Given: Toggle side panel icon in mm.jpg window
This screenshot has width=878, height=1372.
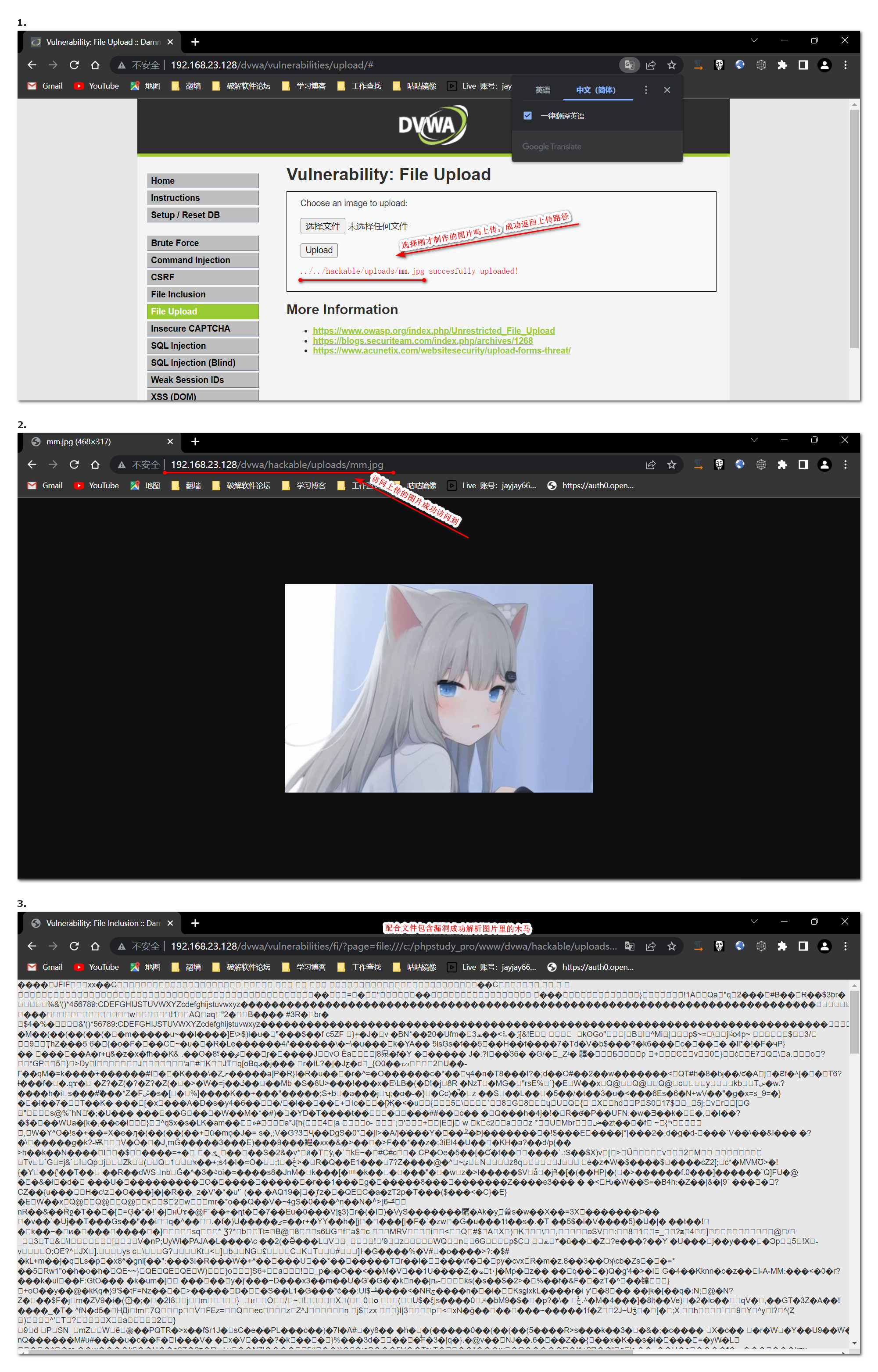Looking at the screenshot, I should (803, 464).
